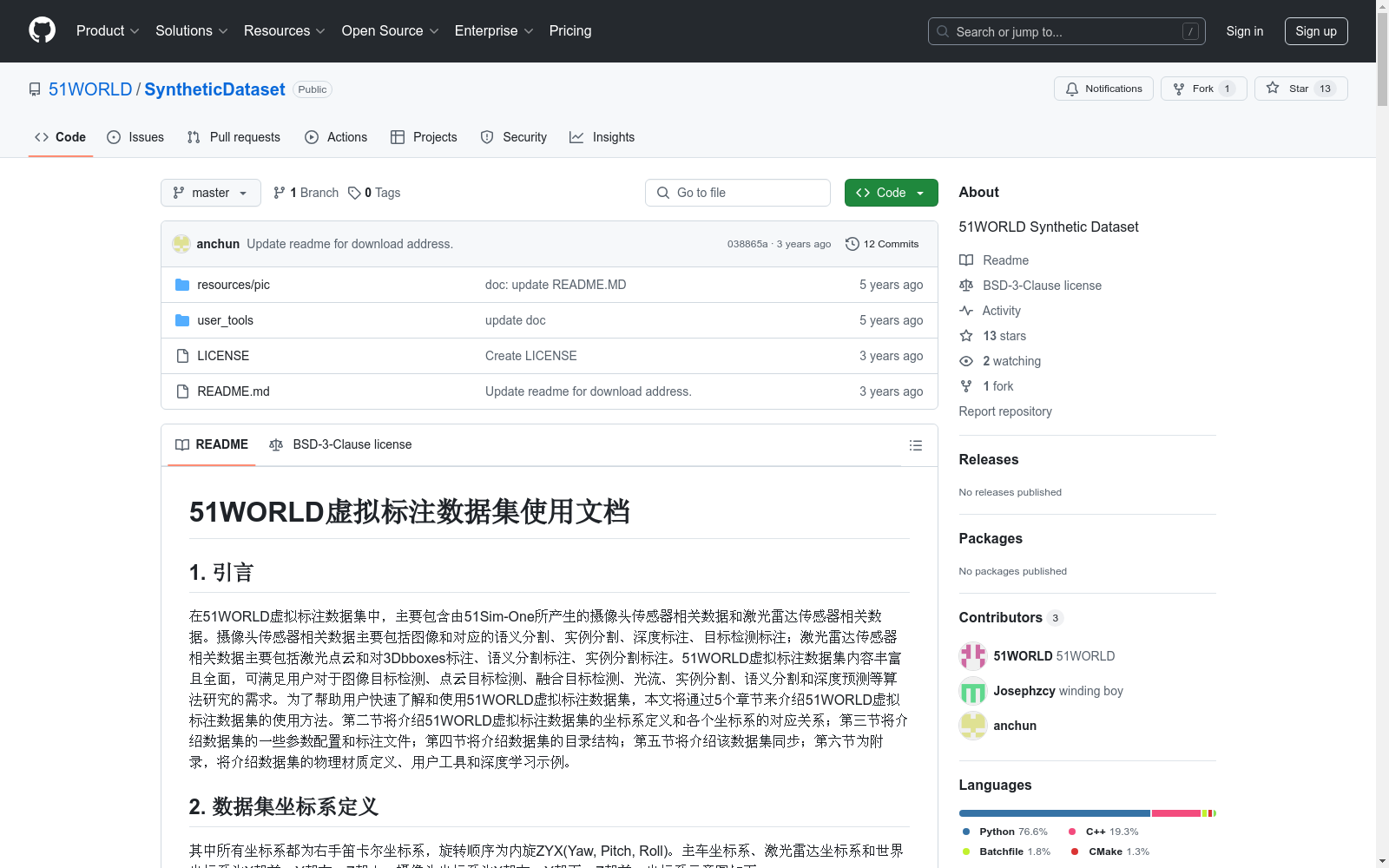Click the Sign up button
Viewport: 1389px width, 868px height.
tap(1316, 31)
